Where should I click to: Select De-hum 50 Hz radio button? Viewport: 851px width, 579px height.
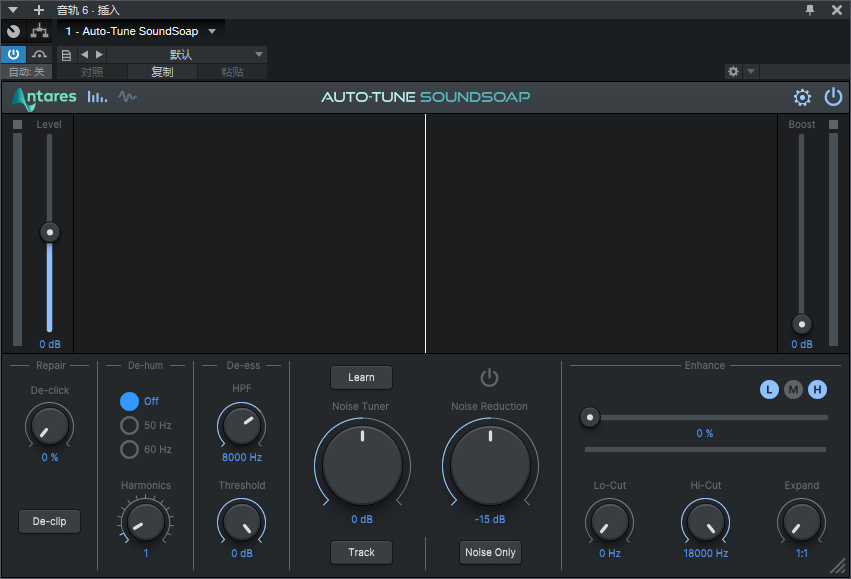(129, 425)
